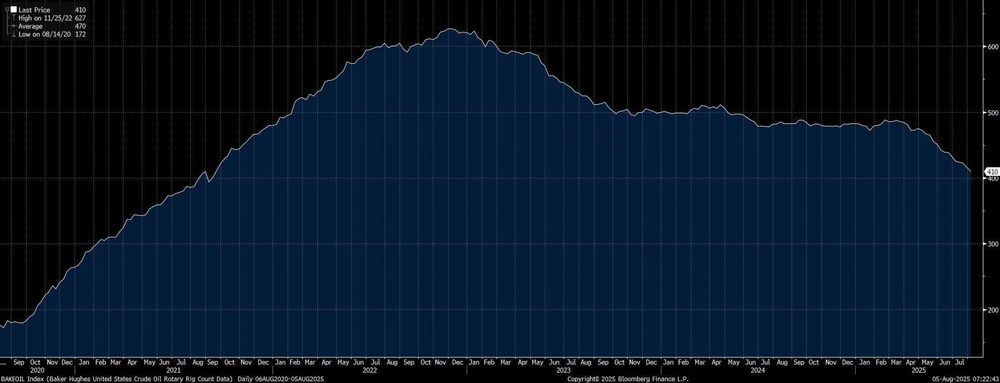Click the 2023 year label on axis

563,370
